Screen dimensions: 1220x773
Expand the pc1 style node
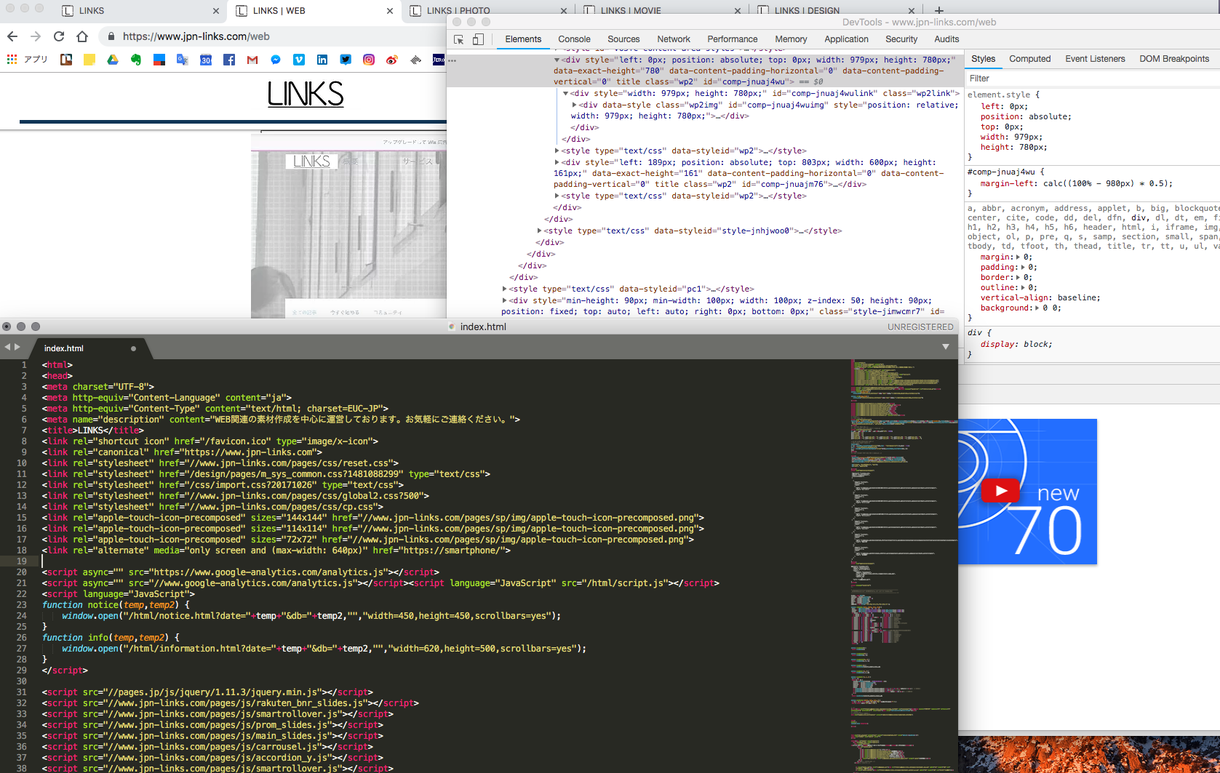(505, 289)
